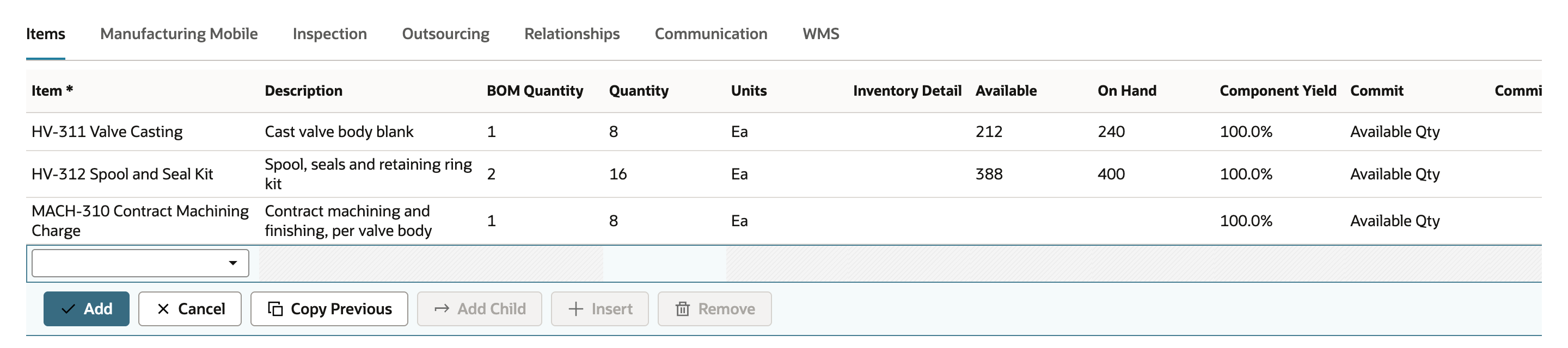Screen dimensions: 1568x348
Task: Click Component Yield in MACH-310 row
Action: pos(1246,221)
